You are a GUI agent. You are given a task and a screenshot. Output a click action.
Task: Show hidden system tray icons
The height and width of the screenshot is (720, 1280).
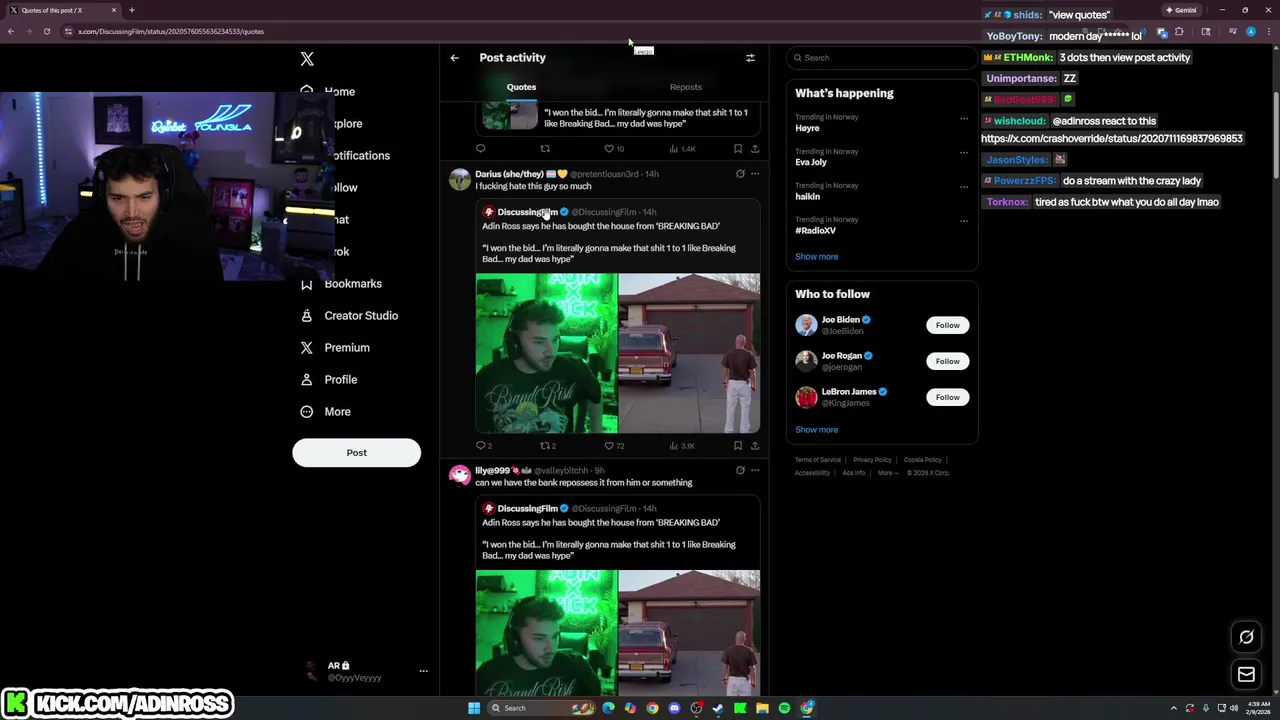(1175, 708)
